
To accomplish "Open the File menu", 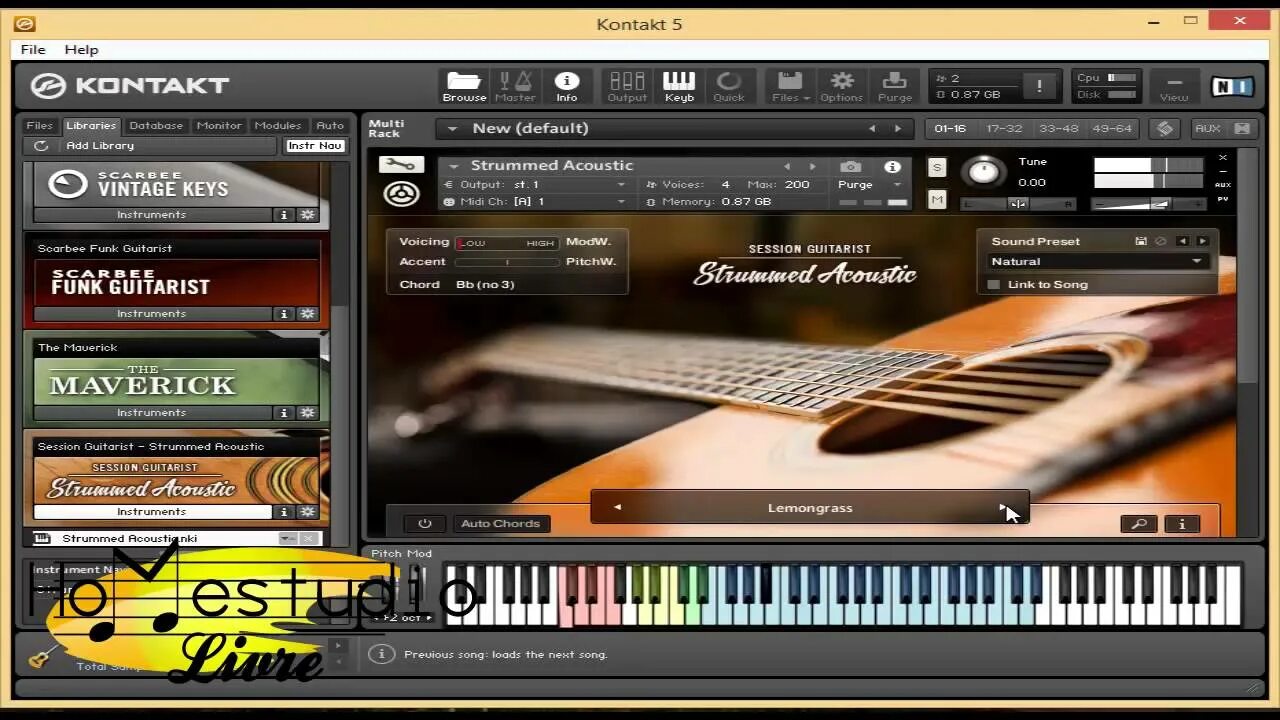I will [x=33, y=50].
